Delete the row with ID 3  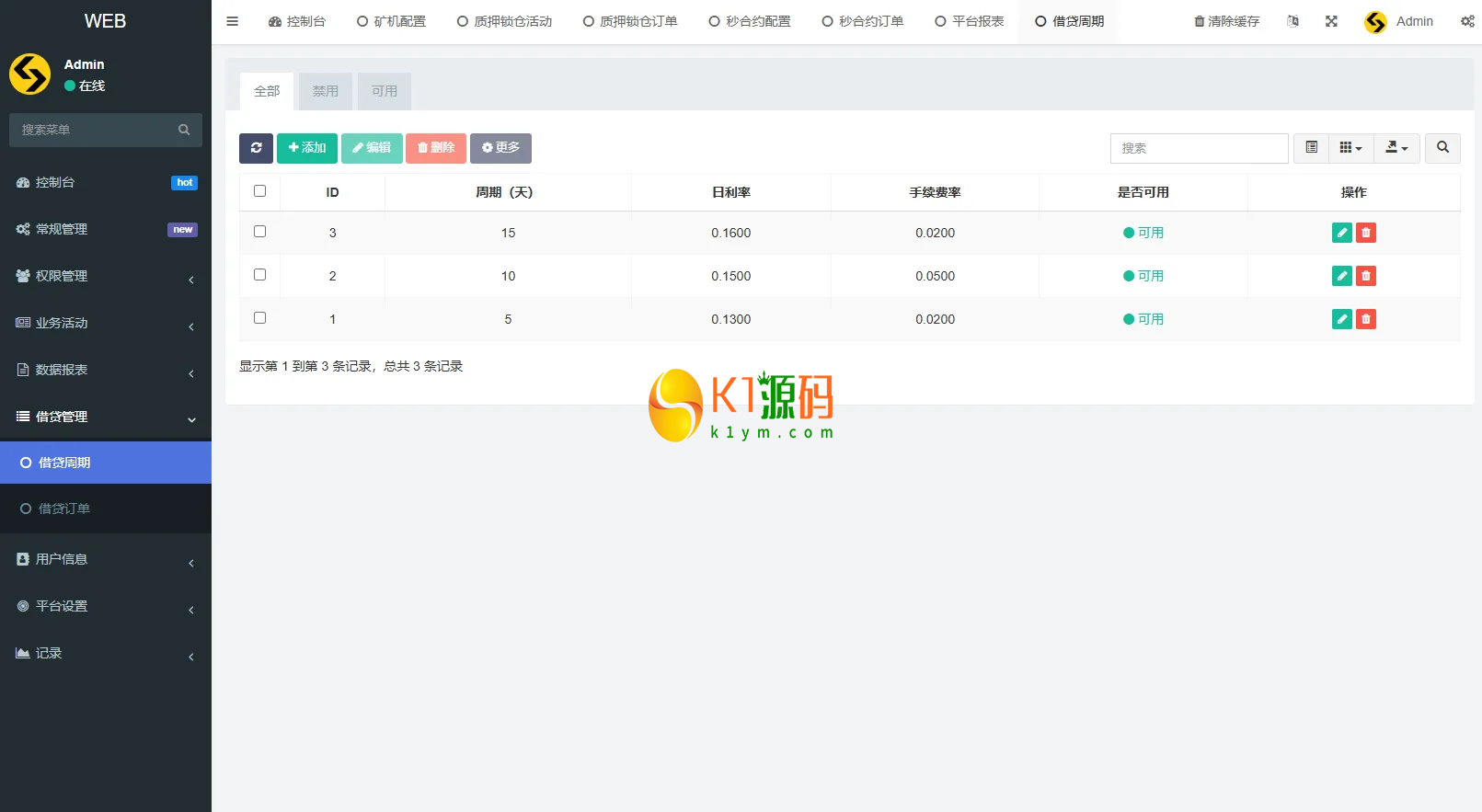tap(1366, 233)
